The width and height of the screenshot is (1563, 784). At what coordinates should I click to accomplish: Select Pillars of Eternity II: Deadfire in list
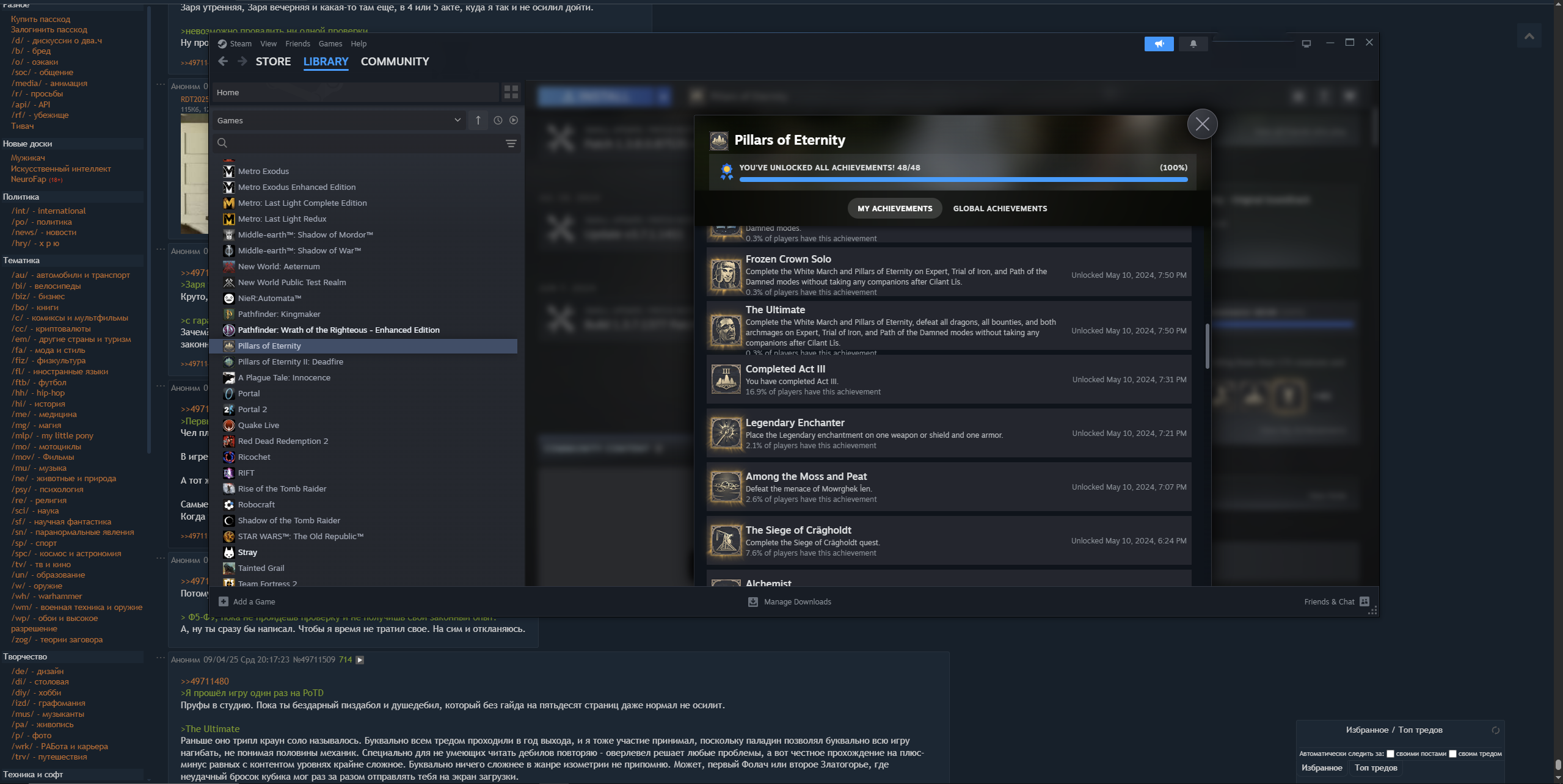(290, 362)
